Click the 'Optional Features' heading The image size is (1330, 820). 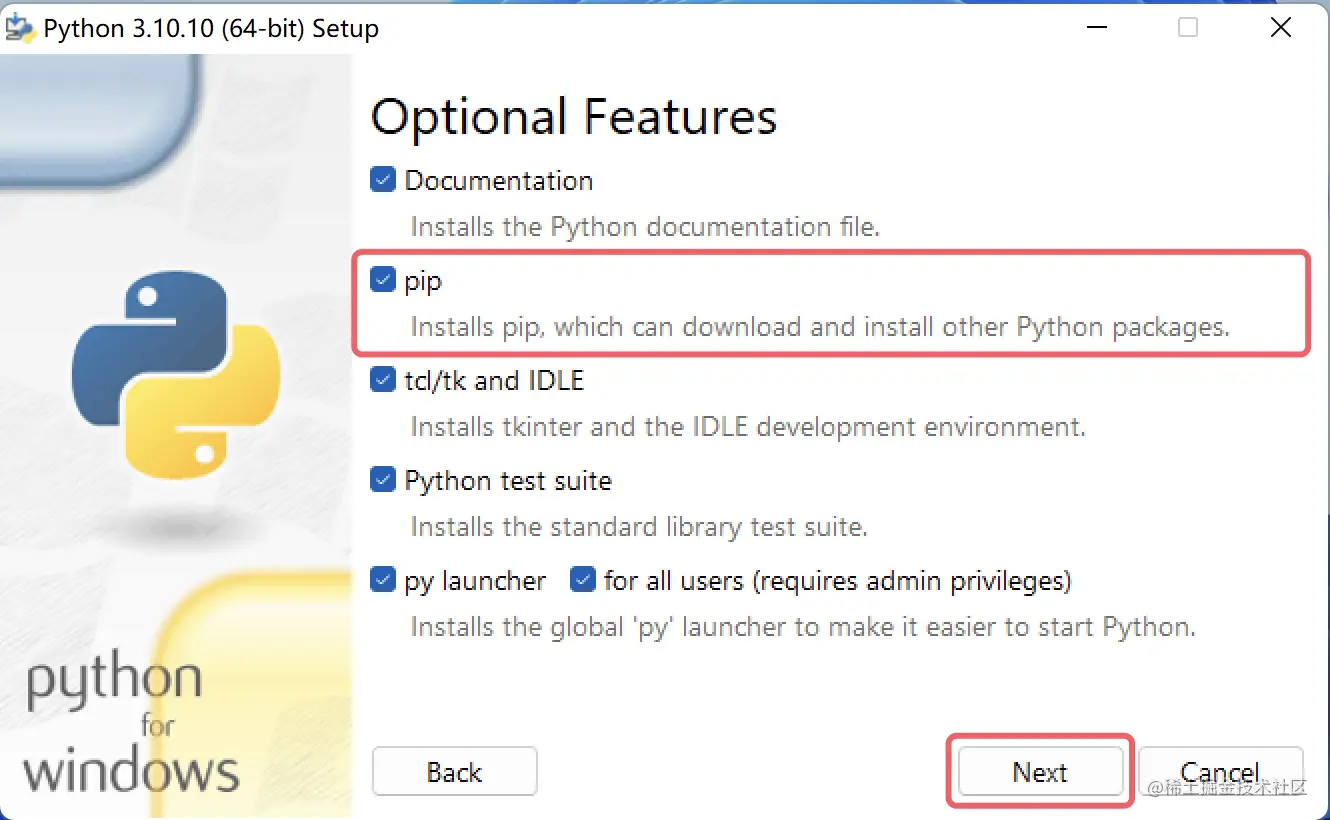click(x=573, y=117)
